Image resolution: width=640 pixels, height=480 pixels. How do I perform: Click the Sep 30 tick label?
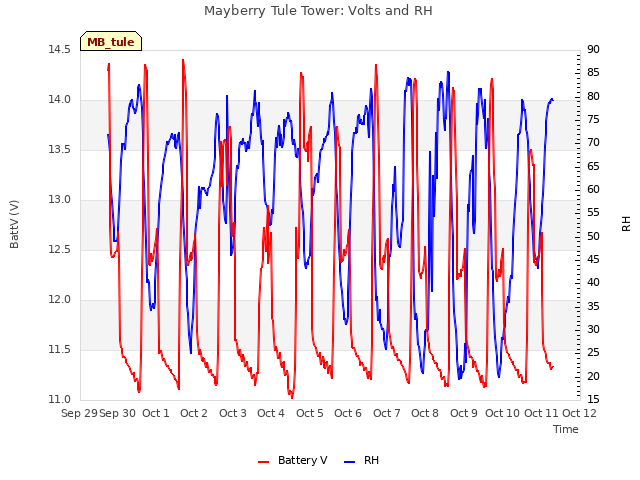[x=118, y=413]
